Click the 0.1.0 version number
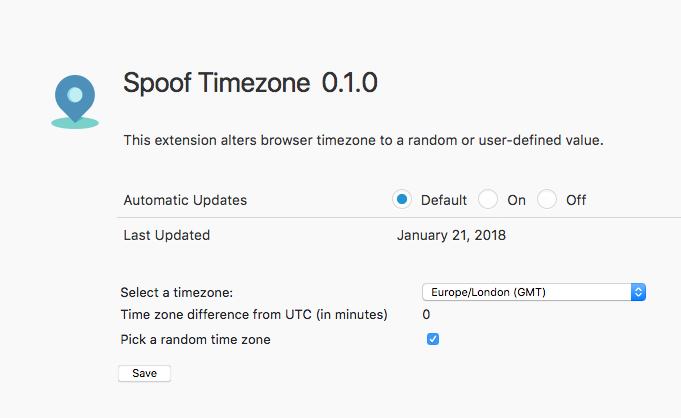 point(349,83)
